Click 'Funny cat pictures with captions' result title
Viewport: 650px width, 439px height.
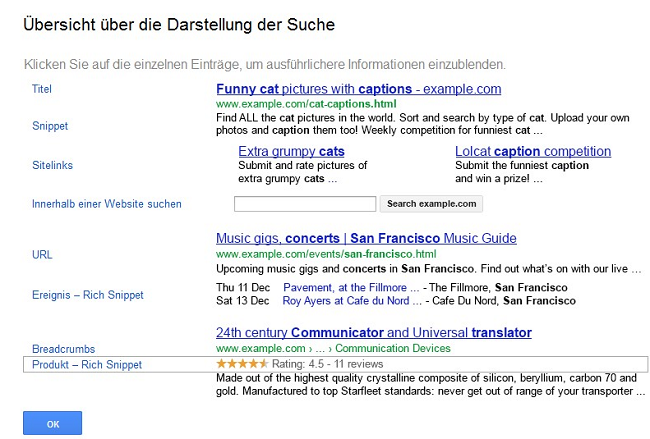click(x=359, y=89)
